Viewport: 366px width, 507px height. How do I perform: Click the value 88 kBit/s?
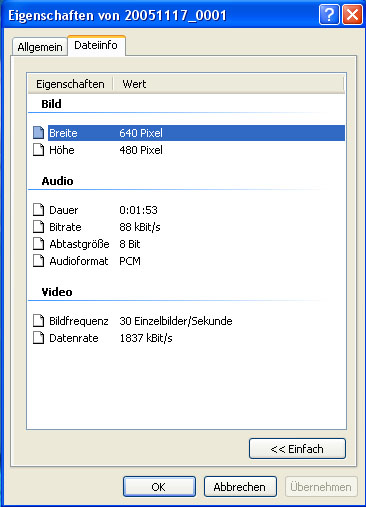140,227
